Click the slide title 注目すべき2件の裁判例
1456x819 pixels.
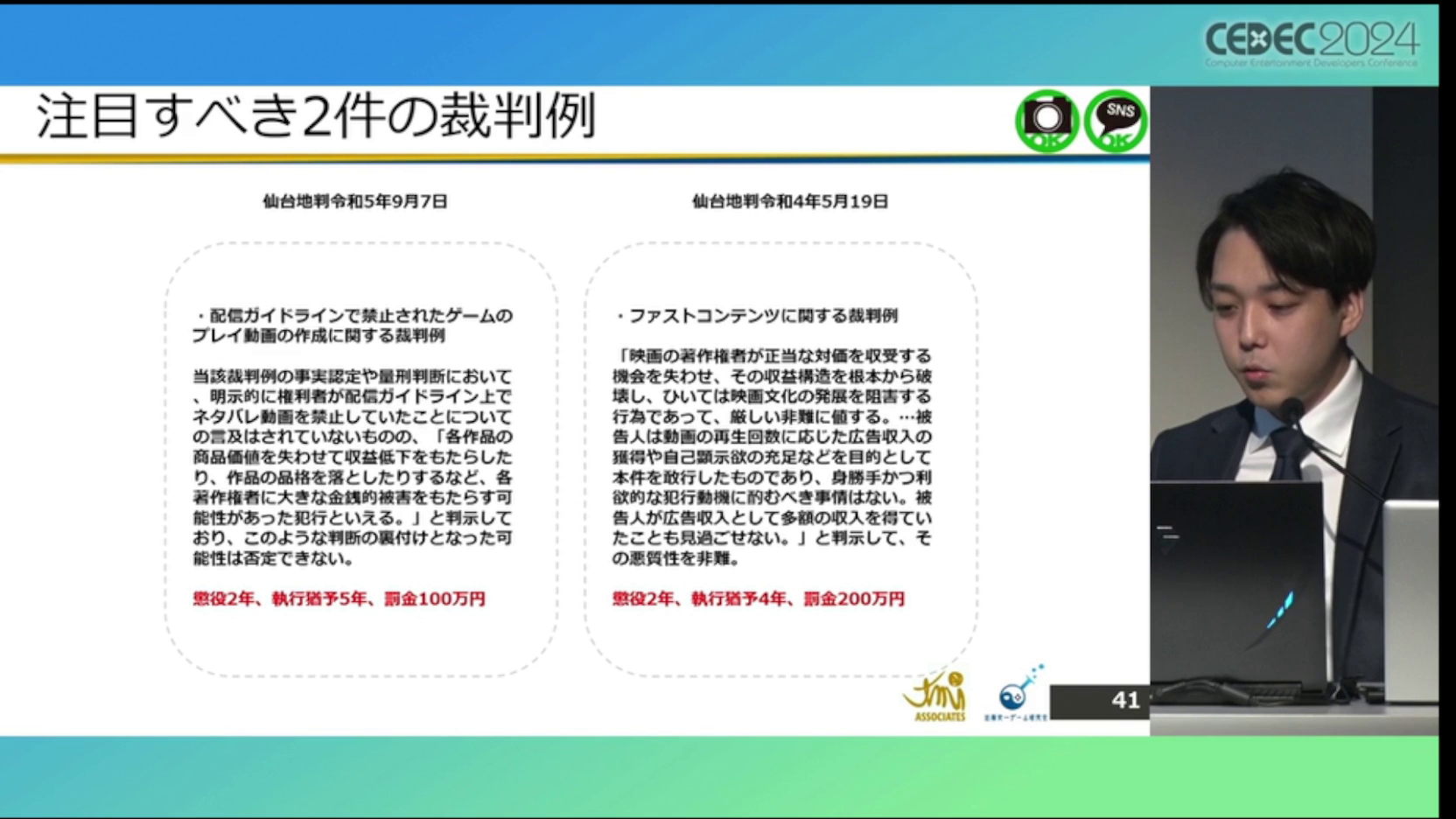[316, 115]
